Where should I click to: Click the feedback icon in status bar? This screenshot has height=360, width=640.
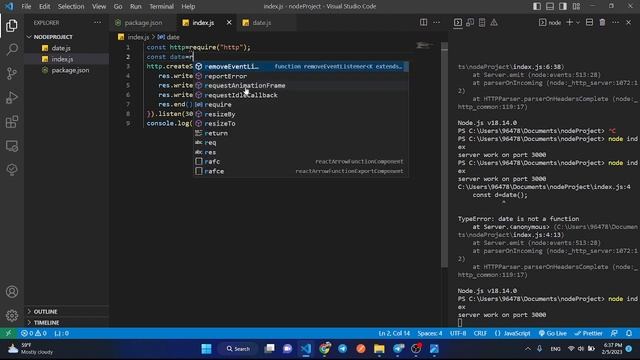(x=614, y=333)
